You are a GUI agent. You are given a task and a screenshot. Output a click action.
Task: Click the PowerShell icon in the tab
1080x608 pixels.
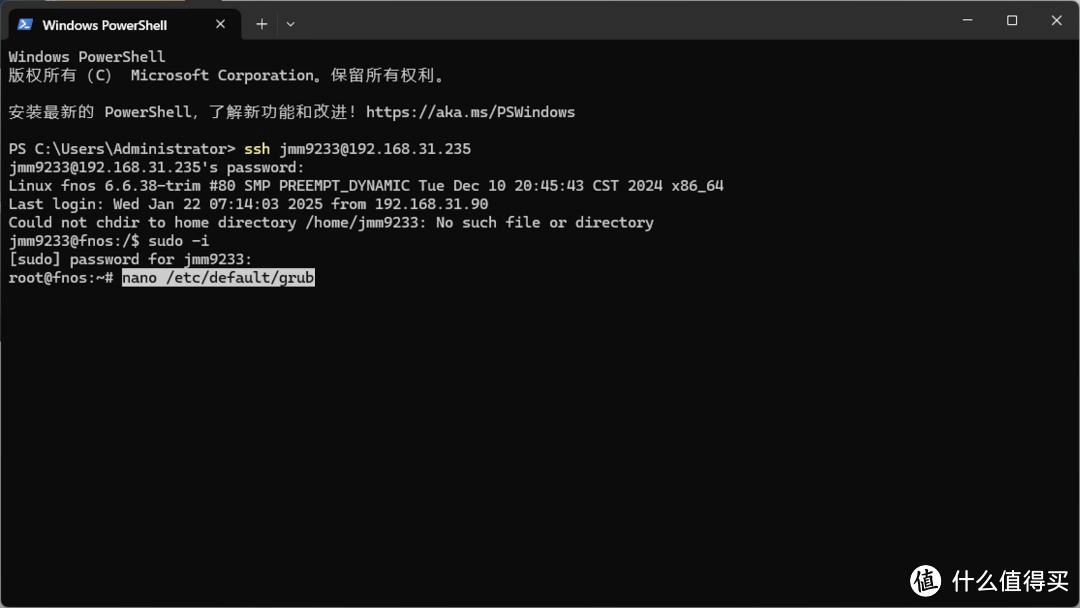tap(25, 25)
